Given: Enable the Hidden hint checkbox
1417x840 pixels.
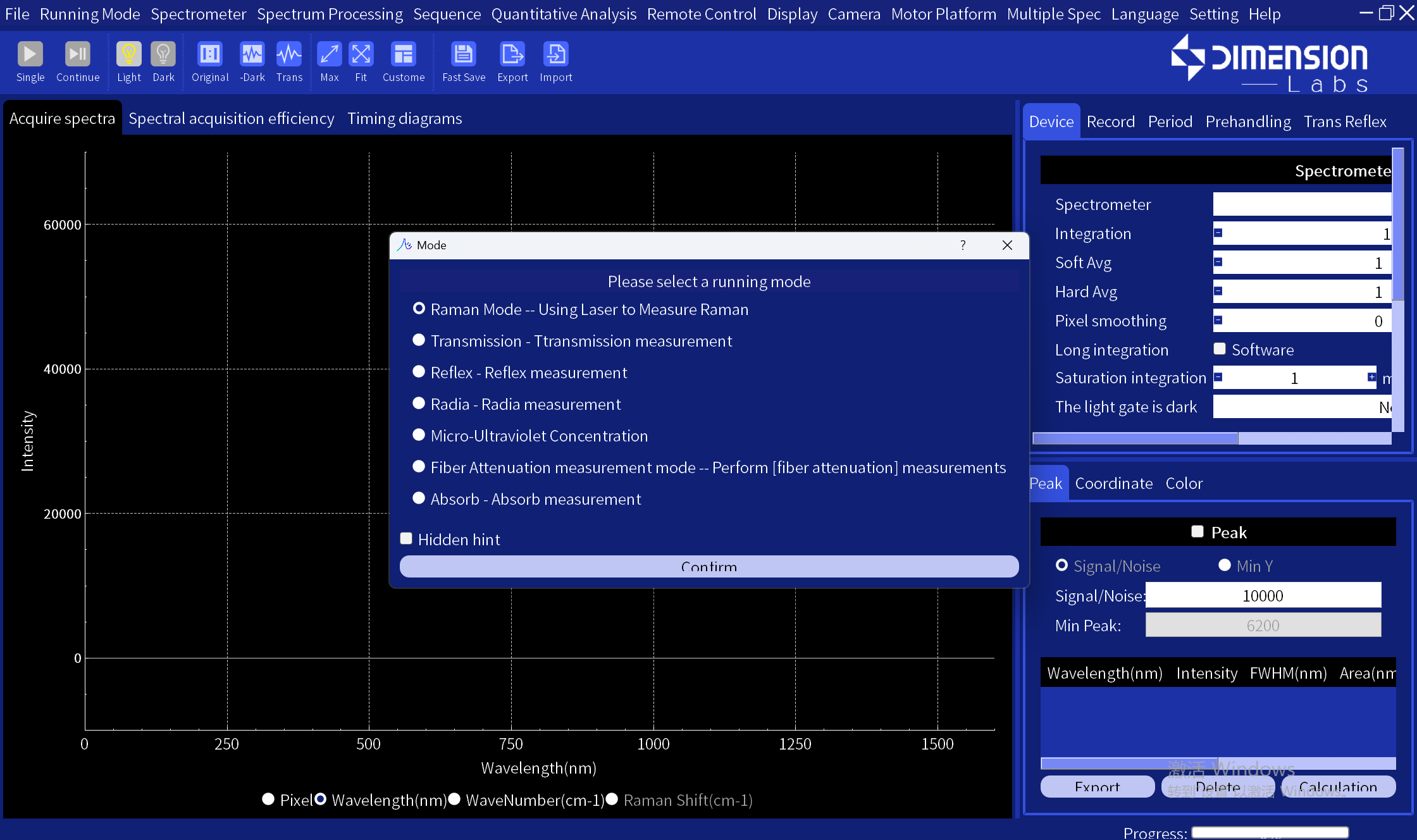Looking at the screenshot, I should tap(407, 539).
